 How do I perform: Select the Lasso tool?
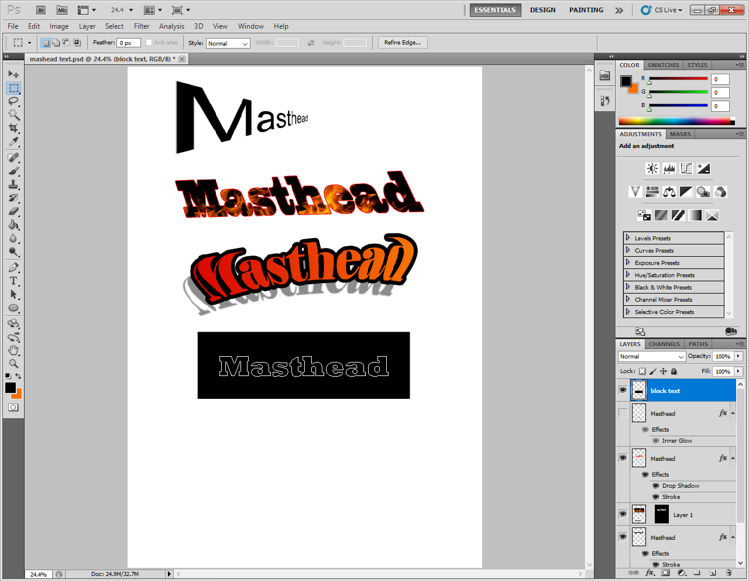[13, 101]
